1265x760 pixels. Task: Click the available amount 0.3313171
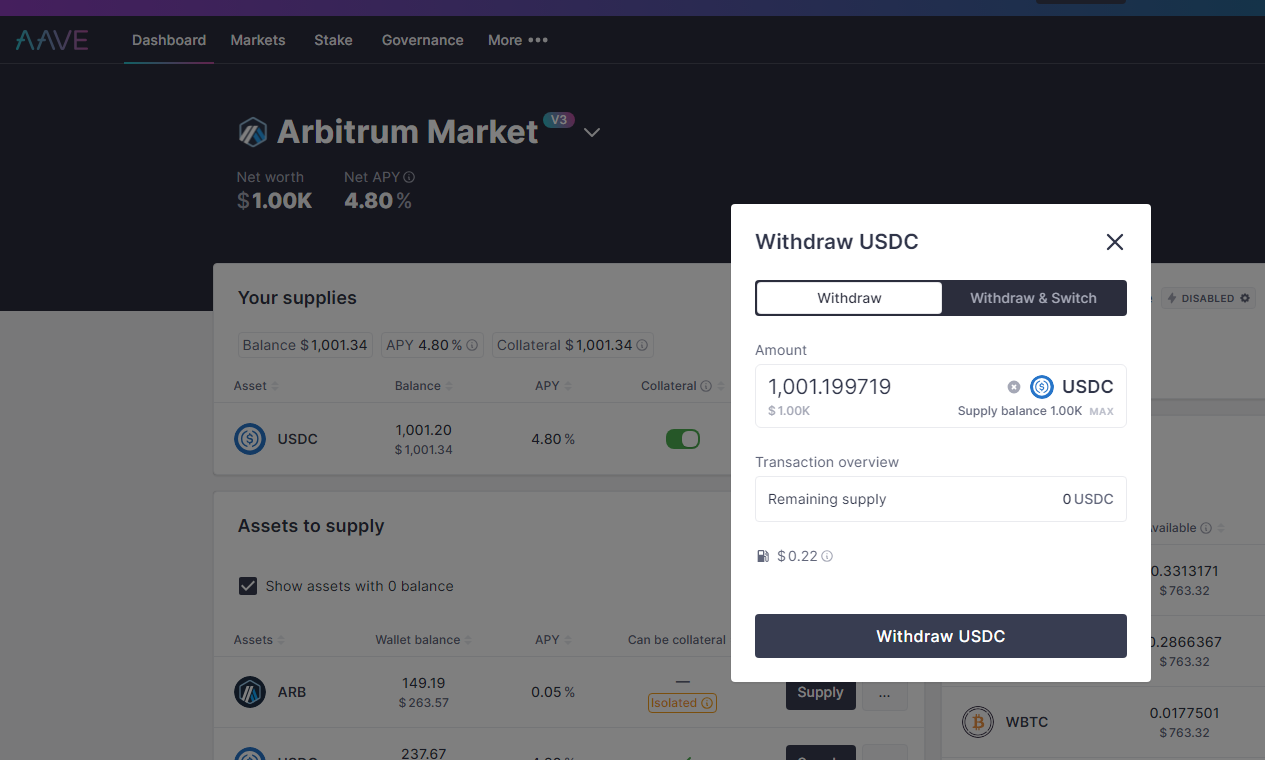click(1184, 571)
